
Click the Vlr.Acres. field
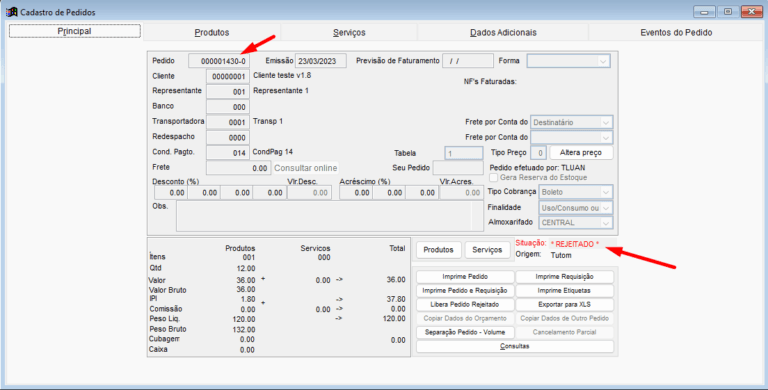point(462,193)
